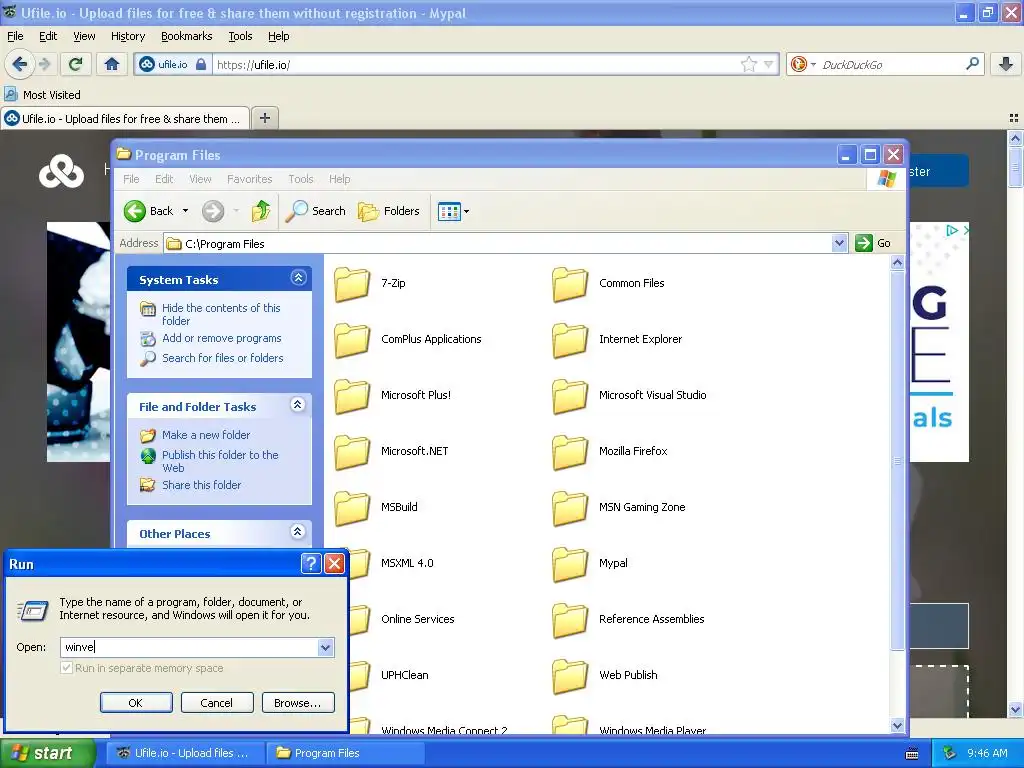Select the Internet Explorer folder
The image size is (1024, 768).
coord(617,340)
